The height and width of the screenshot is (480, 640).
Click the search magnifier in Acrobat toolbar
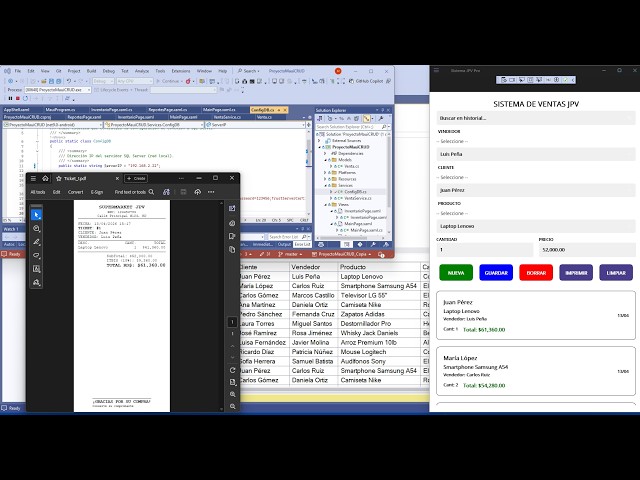click(151, 192)
